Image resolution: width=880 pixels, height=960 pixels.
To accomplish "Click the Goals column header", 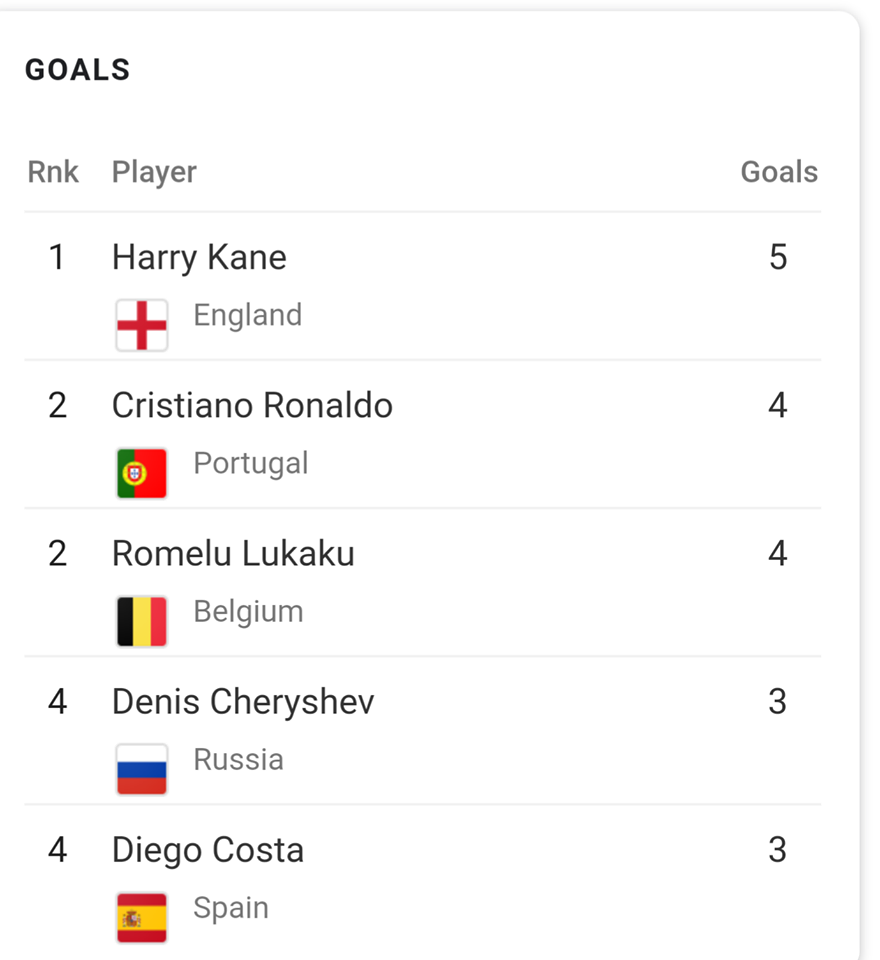I will pyautogui.click(x=779, y=172).
